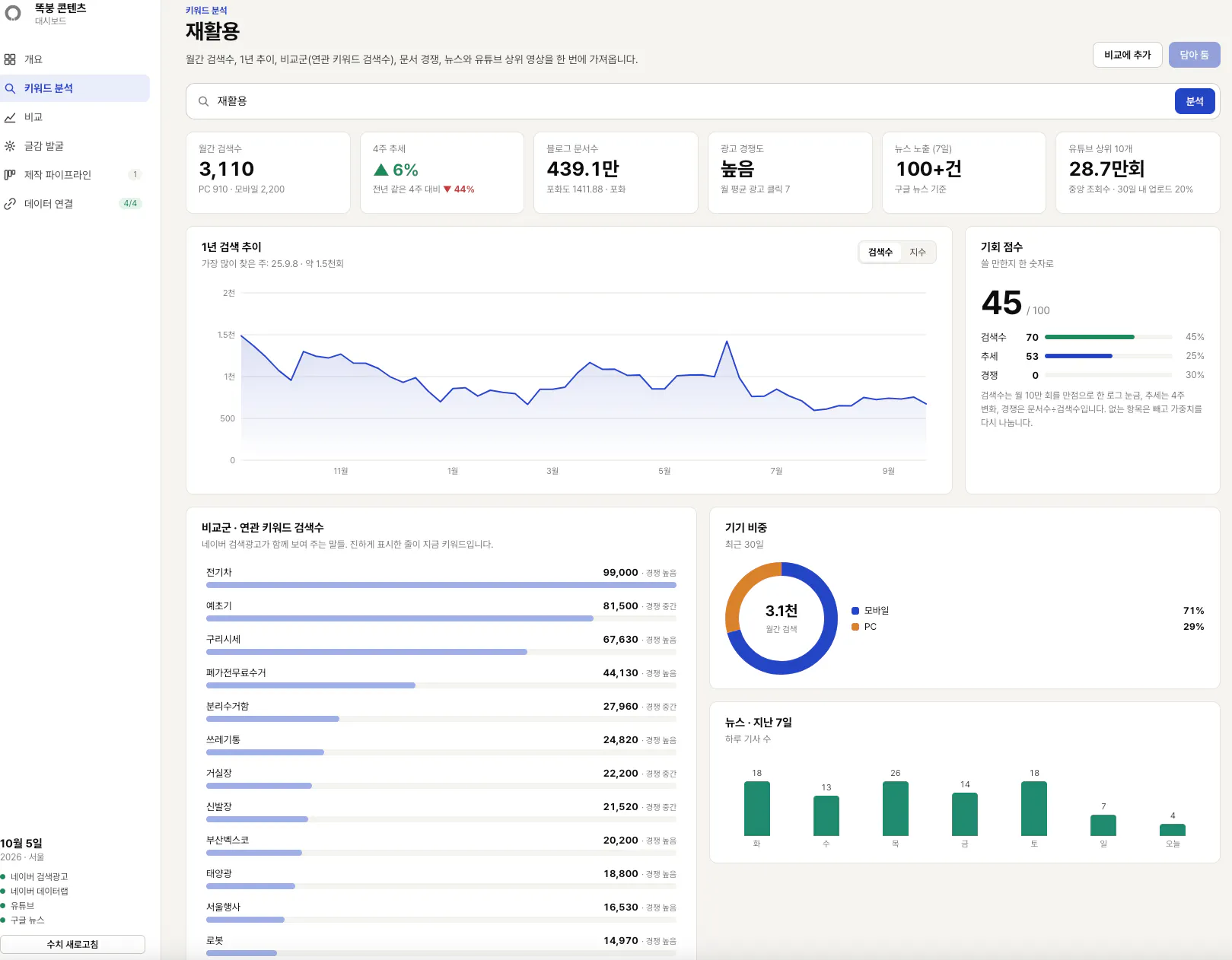This screenshot has width=1232, height=960.
Task: Click the 분리수거함 keyword row
Action: 441,712
